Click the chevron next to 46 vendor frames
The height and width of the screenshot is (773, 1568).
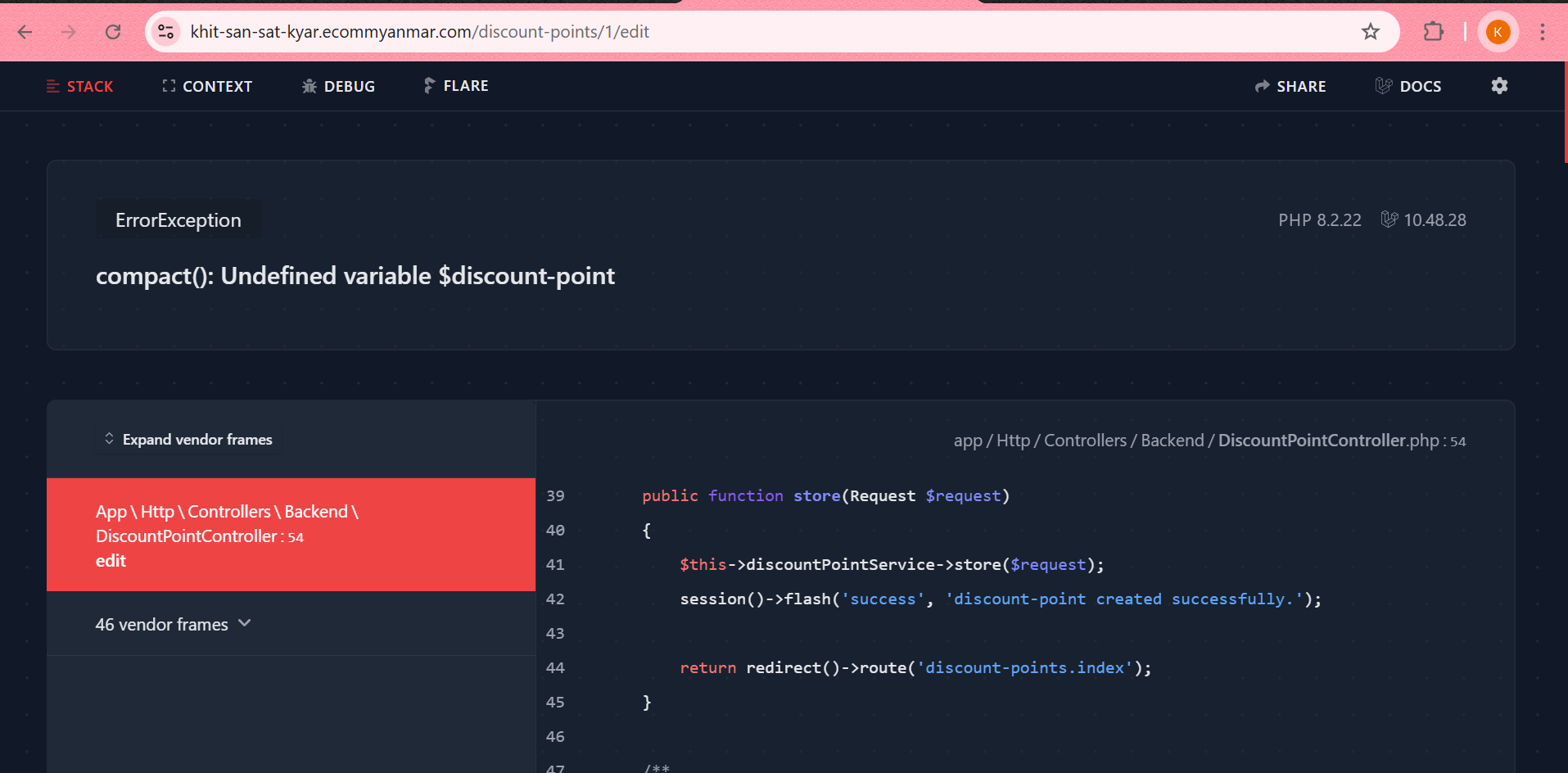coord(244,623)
